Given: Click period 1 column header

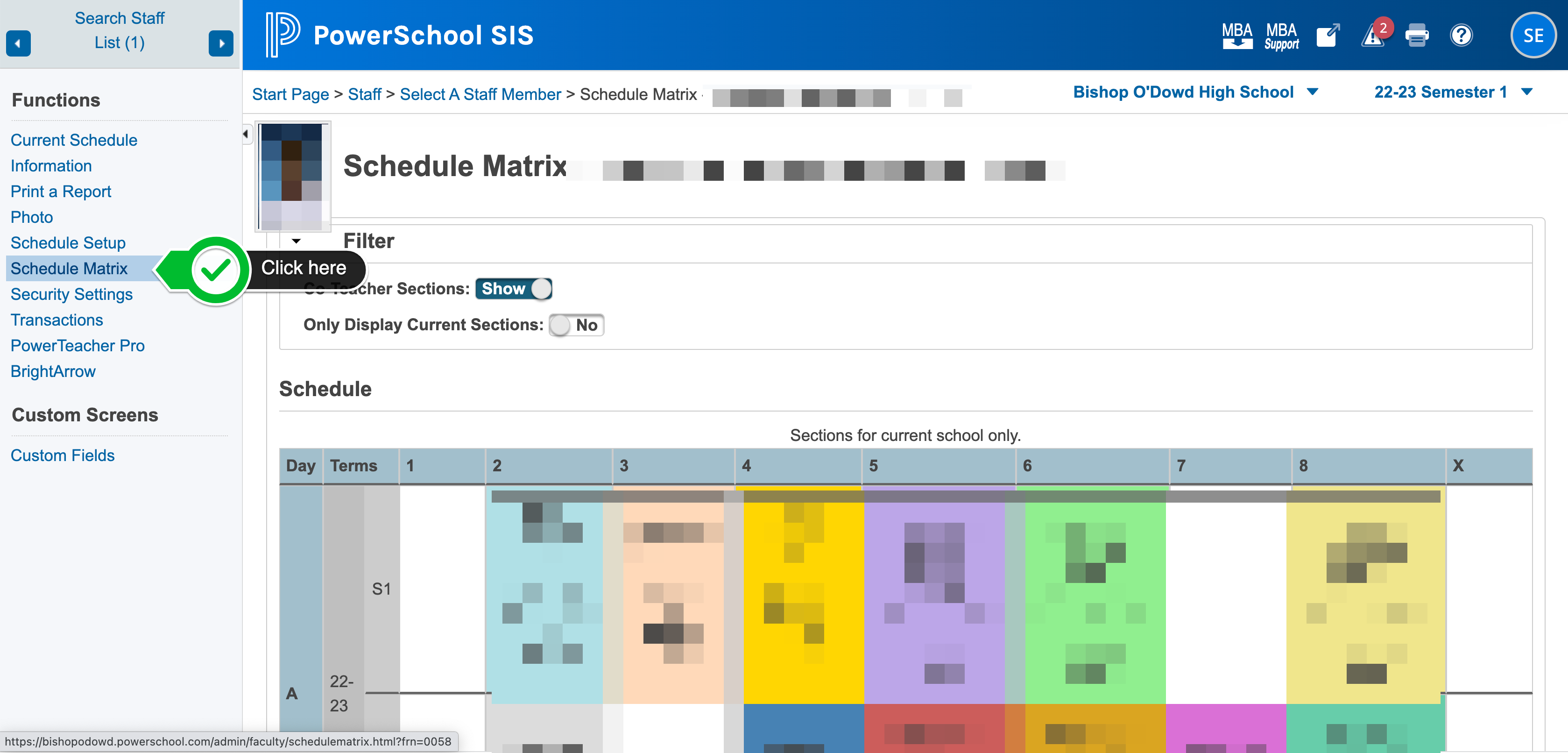Looking at the screenshot, I should [443, 466].
